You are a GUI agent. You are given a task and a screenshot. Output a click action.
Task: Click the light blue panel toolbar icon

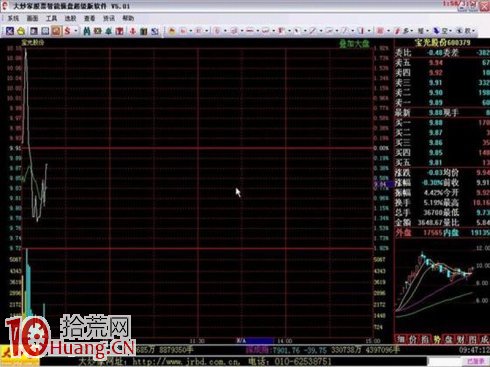pyautogui.click(x=45, y=31)
